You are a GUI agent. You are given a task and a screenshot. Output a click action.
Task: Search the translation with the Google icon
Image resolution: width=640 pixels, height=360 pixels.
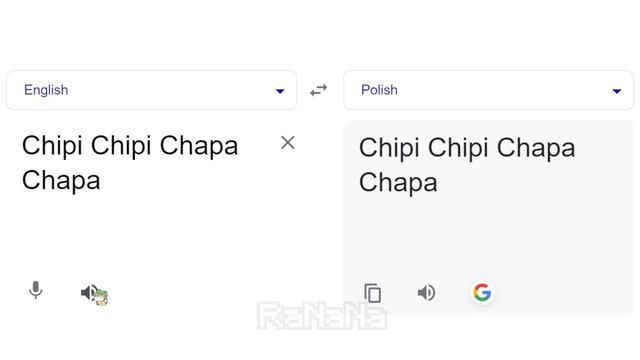(482, 292)
